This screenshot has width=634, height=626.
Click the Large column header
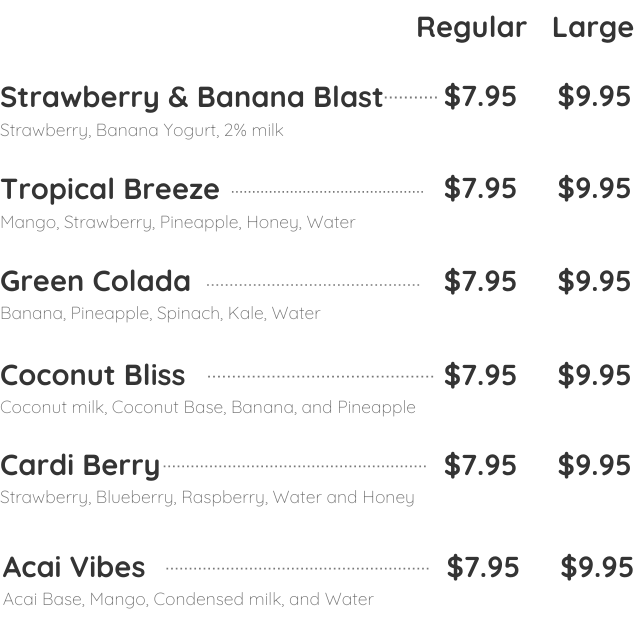pyautogui.click(x=592, y=28)
